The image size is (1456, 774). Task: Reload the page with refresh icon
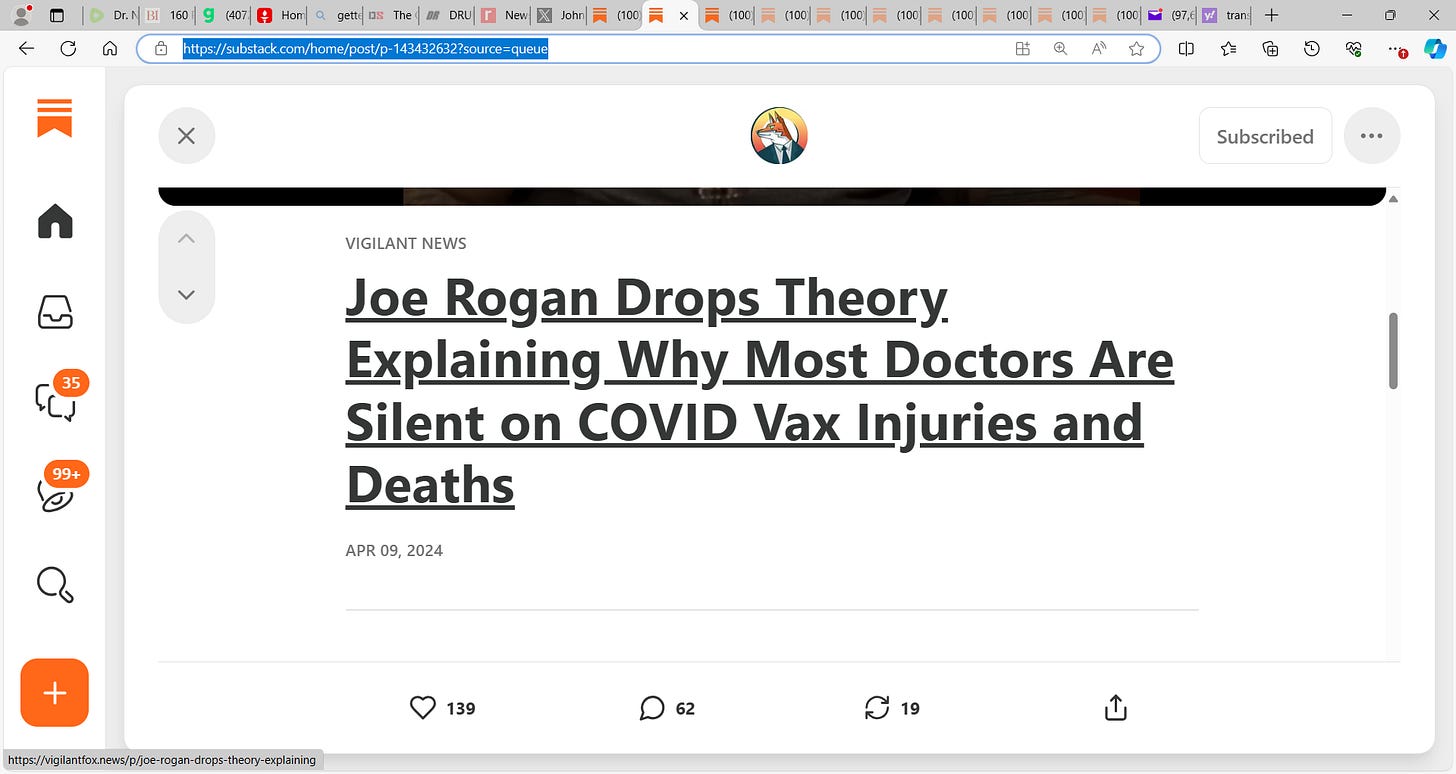[68, 48]
